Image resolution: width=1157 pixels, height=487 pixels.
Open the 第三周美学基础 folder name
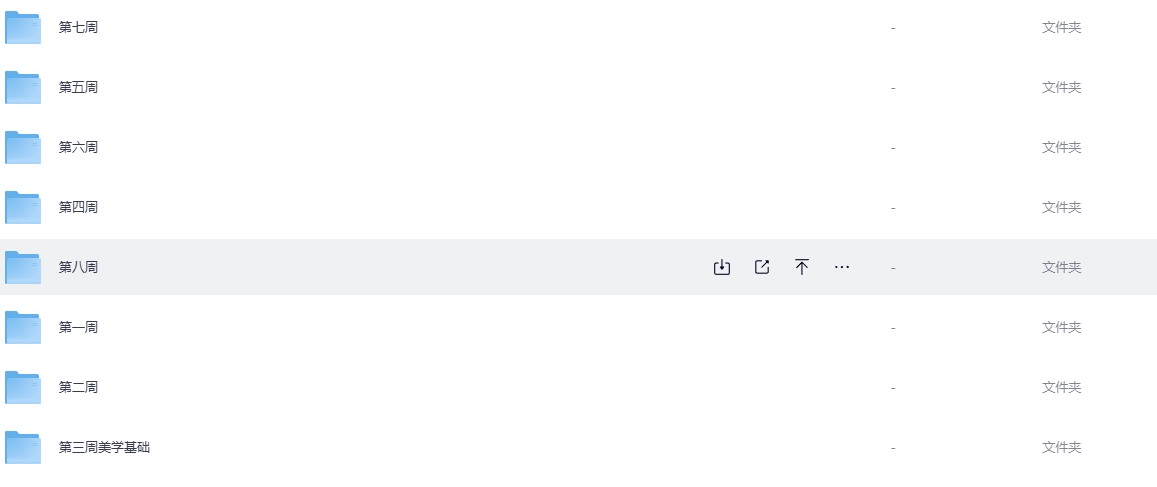pyautogui.click(x=104, y=448)
